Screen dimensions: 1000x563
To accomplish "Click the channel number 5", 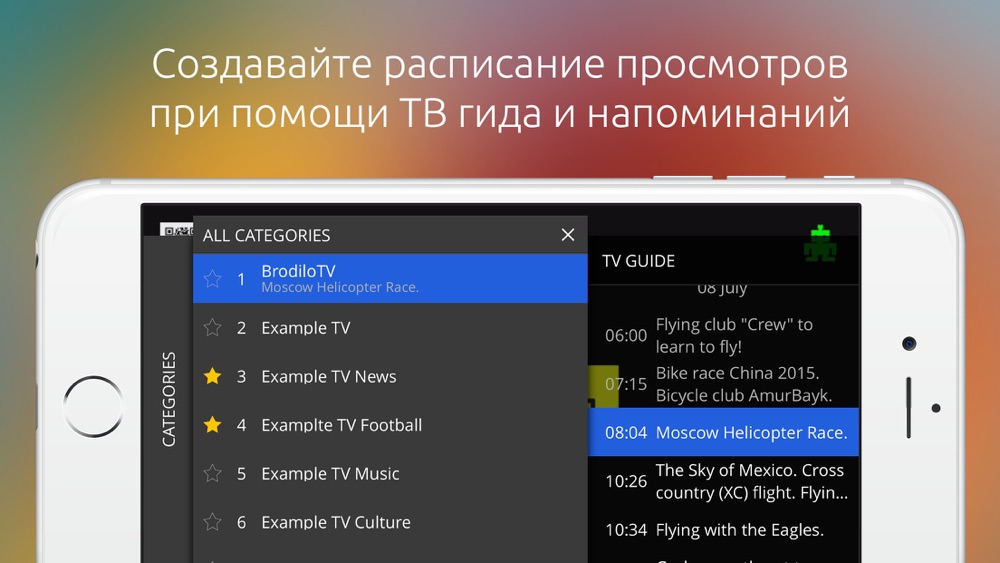I will tap(241, 474).
